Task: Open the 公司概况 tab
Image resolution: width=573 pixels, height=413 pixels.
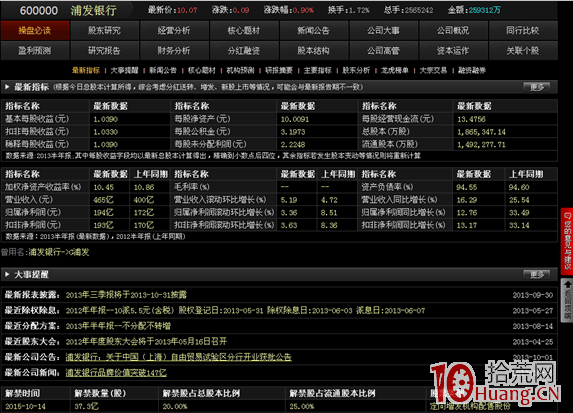Action: point(453,30)
